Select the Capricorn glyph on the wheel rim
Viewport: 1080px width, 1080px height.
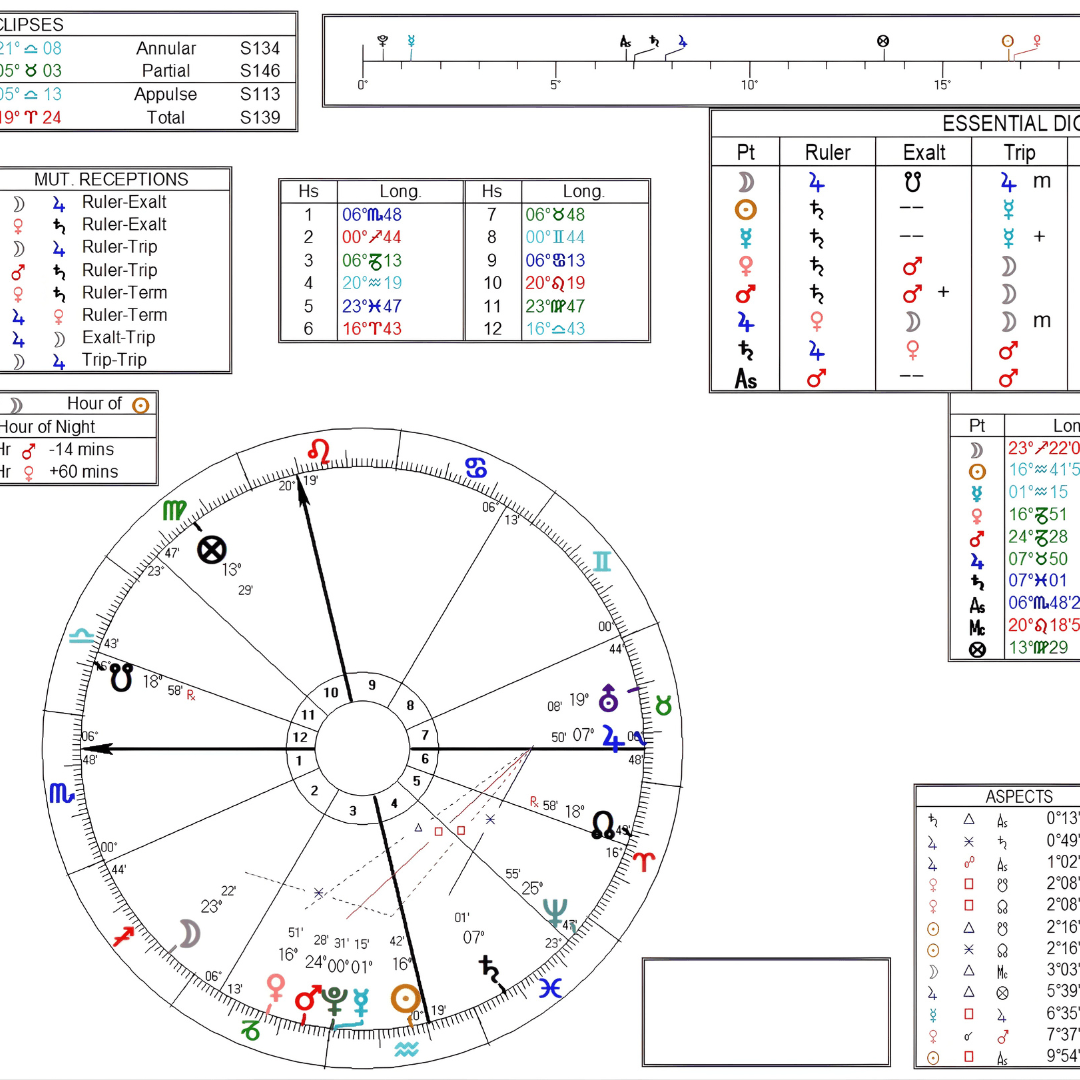click(x=251, y=1030)
